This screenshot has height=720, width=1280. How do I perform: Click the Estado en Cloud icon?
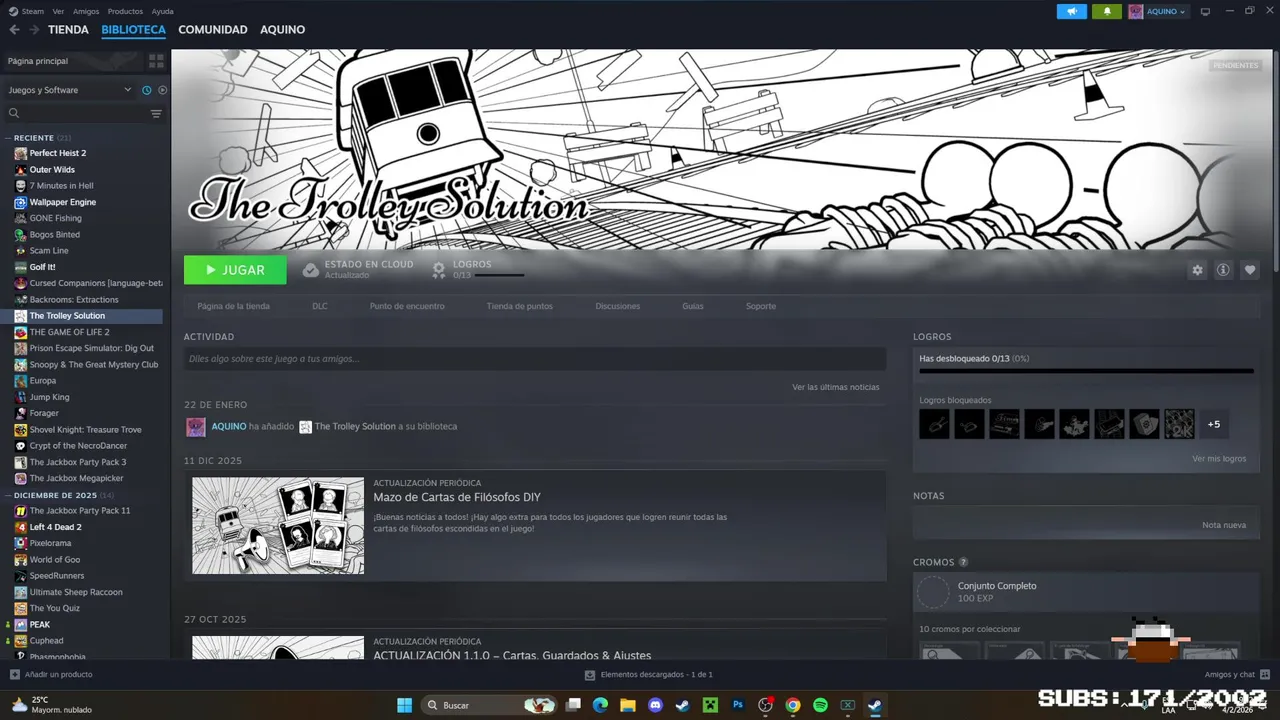(311, 270)
